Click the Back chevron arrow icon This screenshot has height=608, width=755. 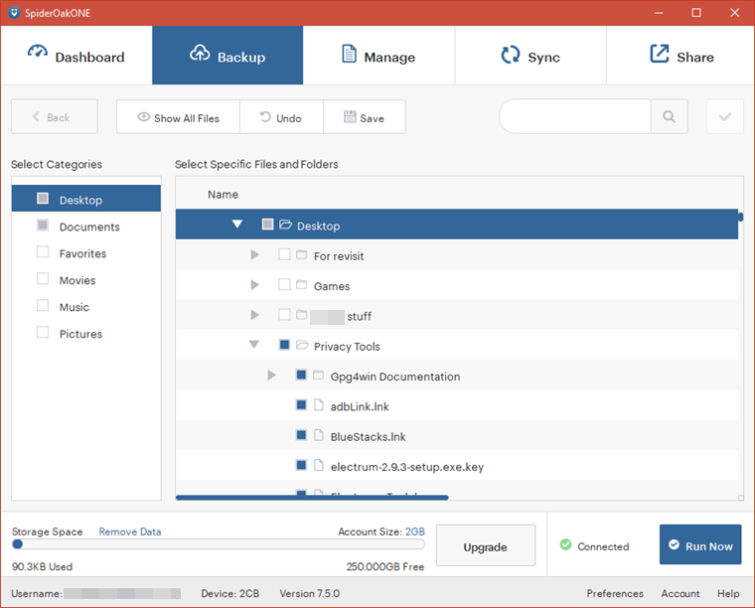tap(36, 116)
